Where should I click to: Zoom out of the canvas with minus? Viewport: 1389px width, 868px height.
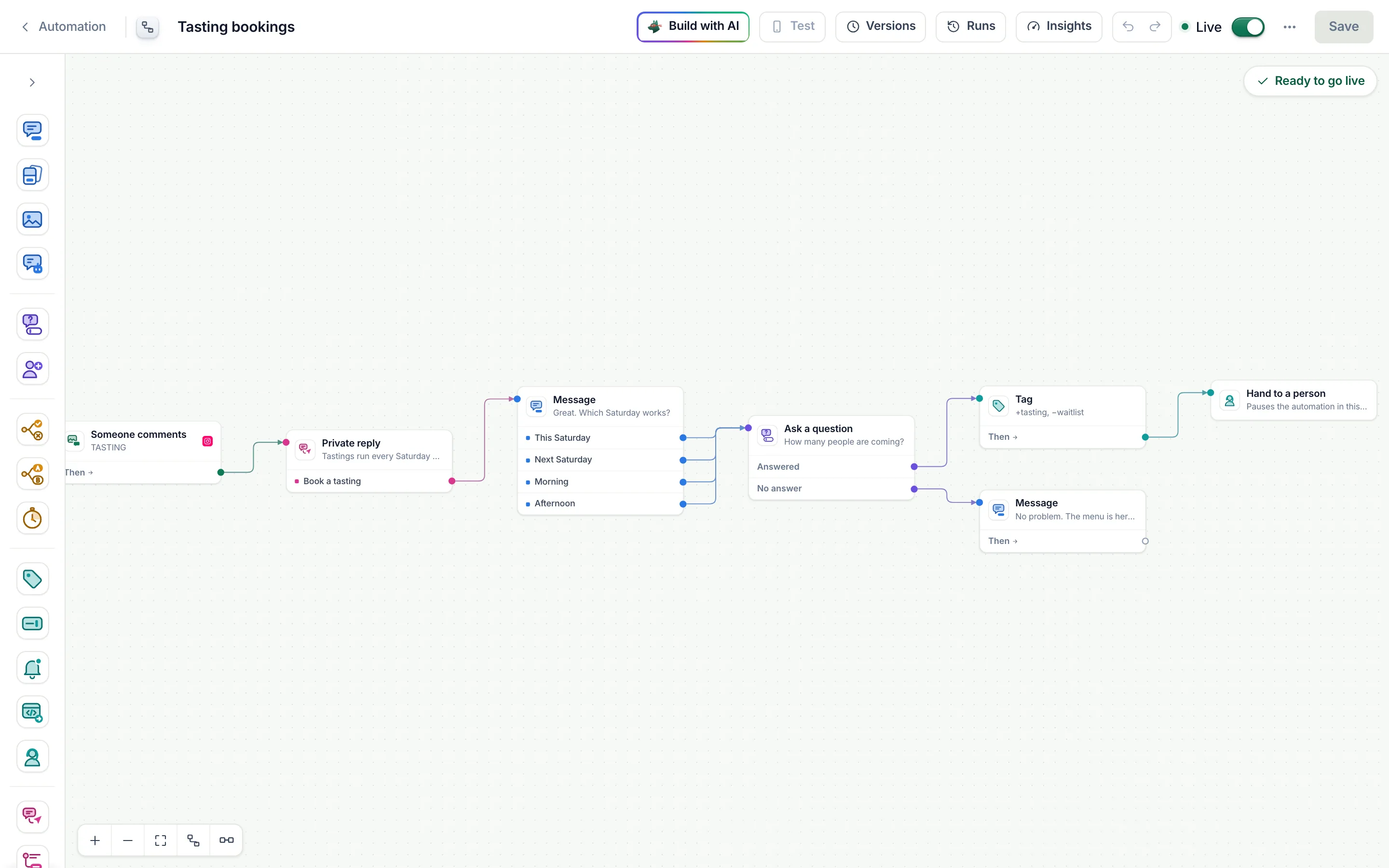(128, 841)
